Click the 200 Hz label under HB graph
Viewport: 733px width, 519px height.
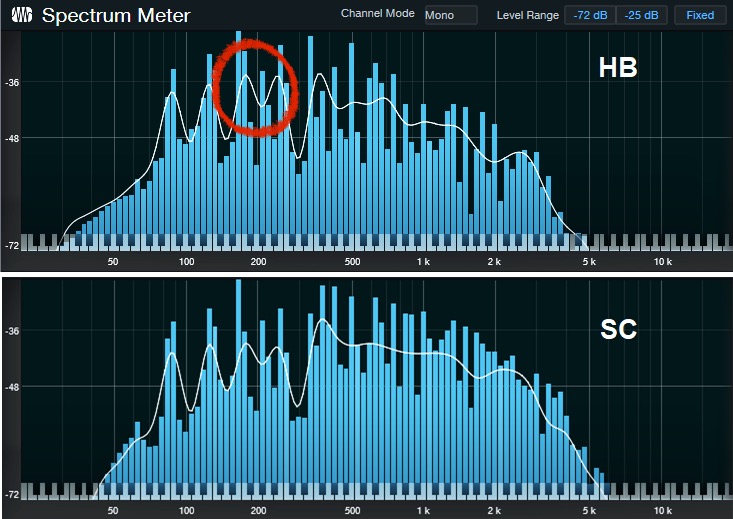click(258, 262)
